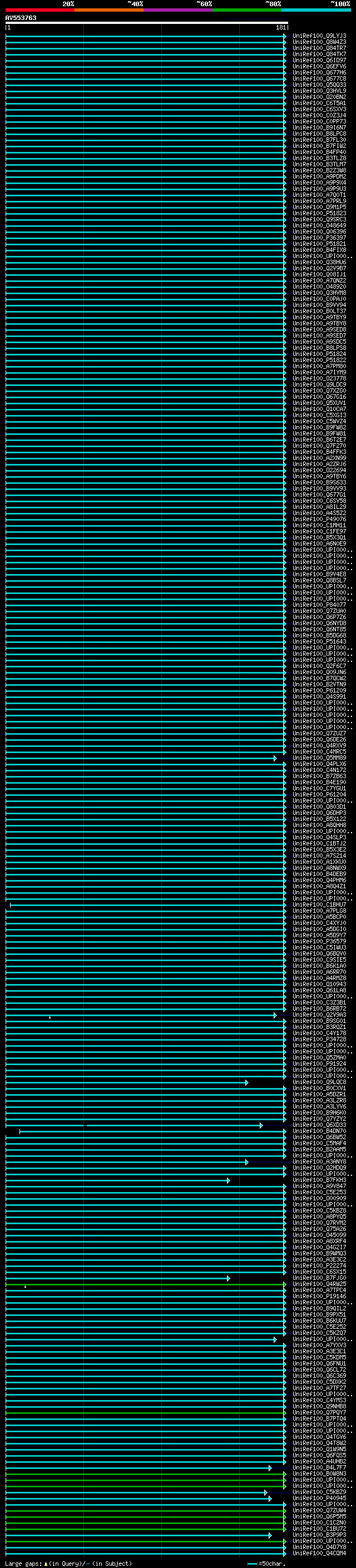The width and height of the screenshot is (356, 1568).
Task: Click yellow triangle in Large gaps legend
Action: pyautogui.click(x=46, y=1564)
